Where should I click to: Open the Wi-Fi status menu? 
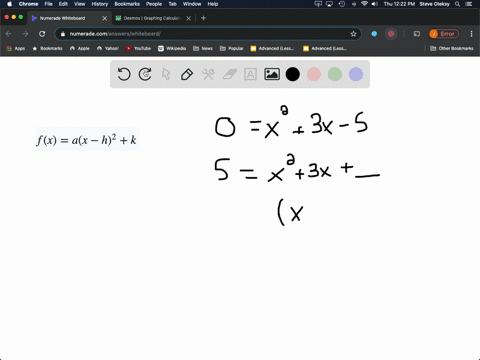click(364, 4)
